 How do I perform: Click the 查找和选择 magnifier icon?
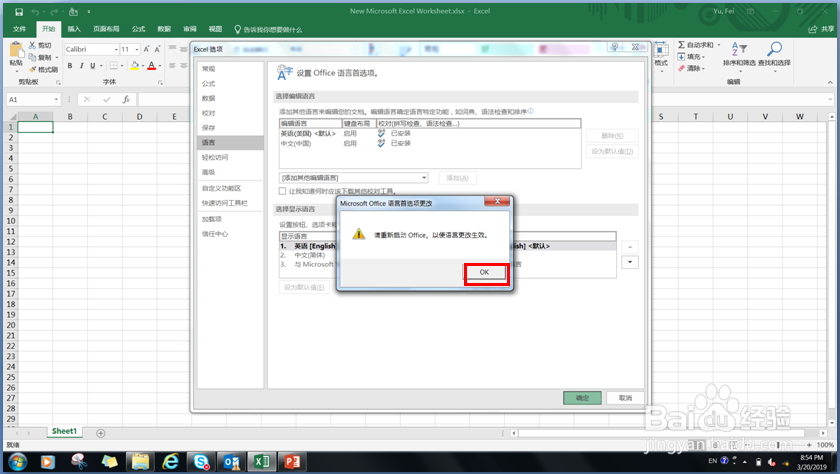[x=774, y=49]
